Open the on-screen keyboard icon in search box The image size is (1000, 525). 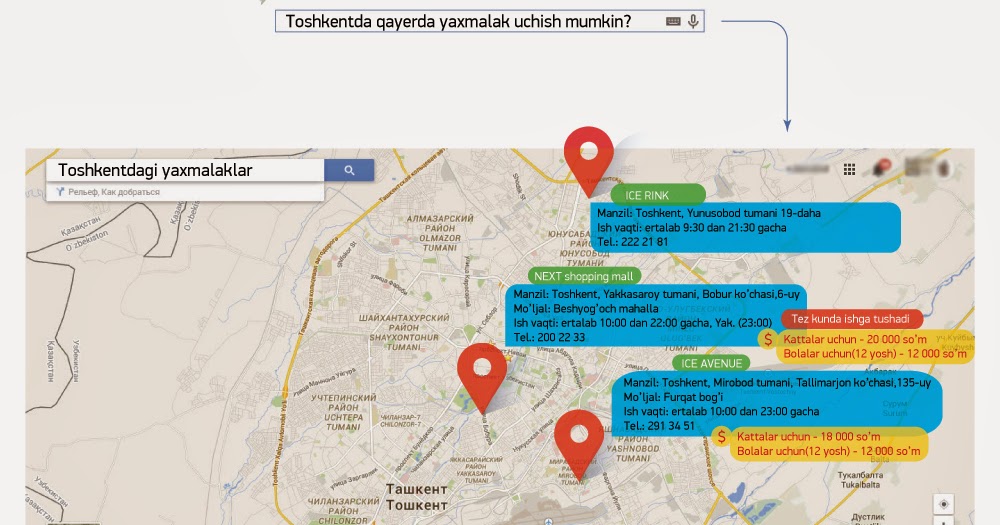tap(673, 21)
